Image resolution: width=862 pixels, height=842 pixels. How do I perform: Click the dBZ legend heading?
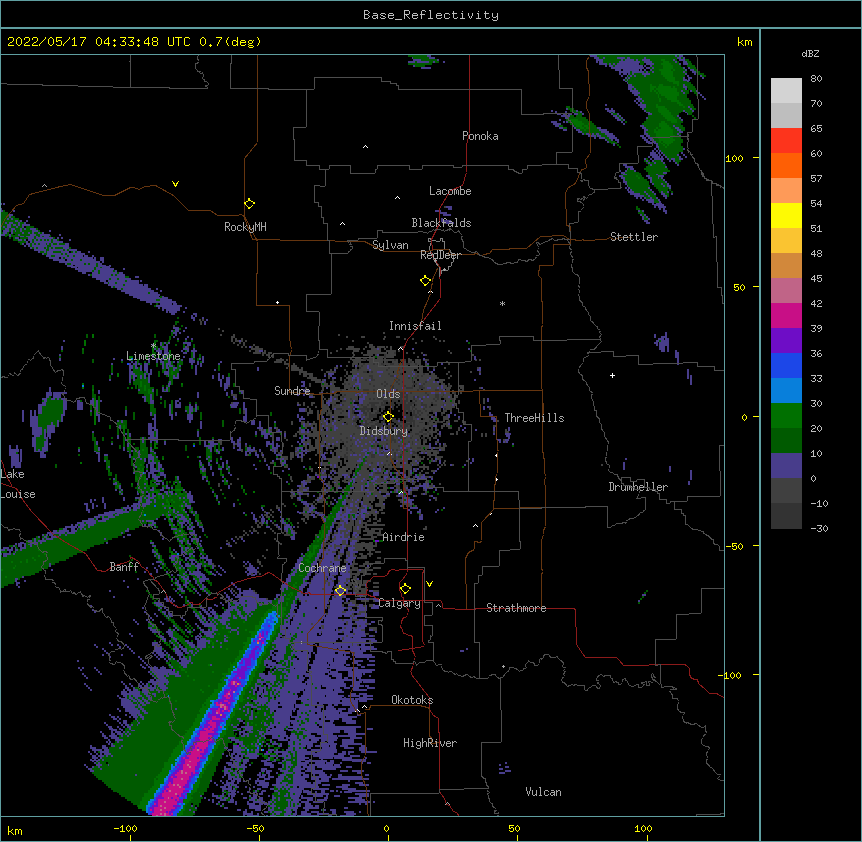[810, 54]
